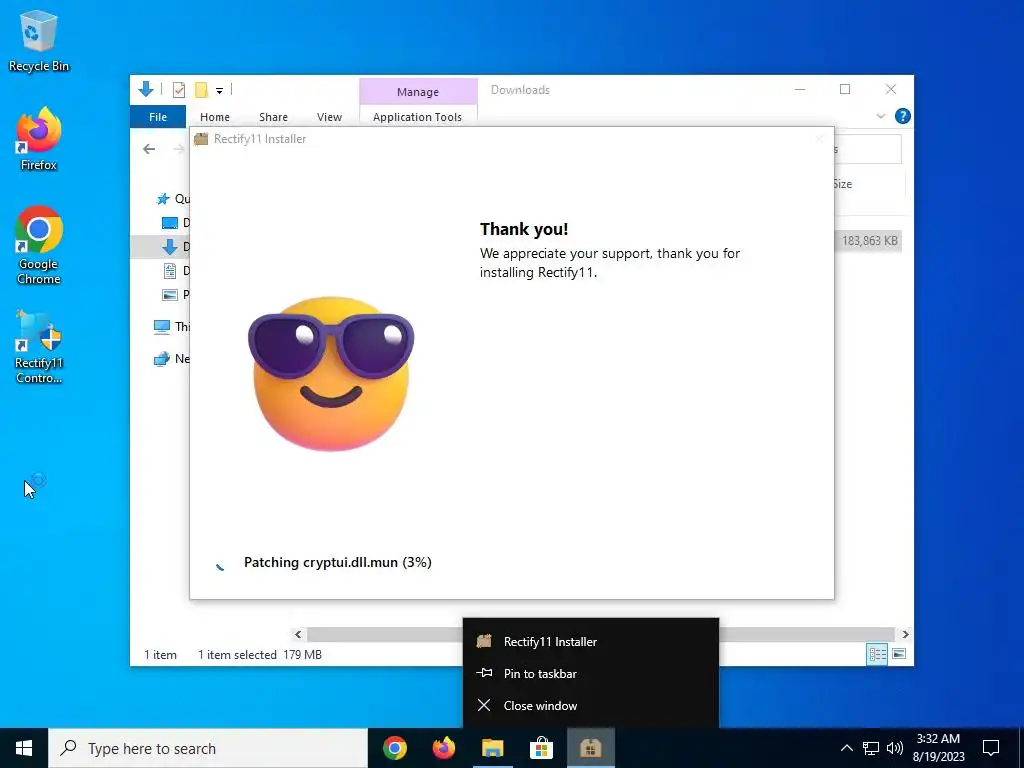Choose Pin to taskbar in jump list

(591, 673)
